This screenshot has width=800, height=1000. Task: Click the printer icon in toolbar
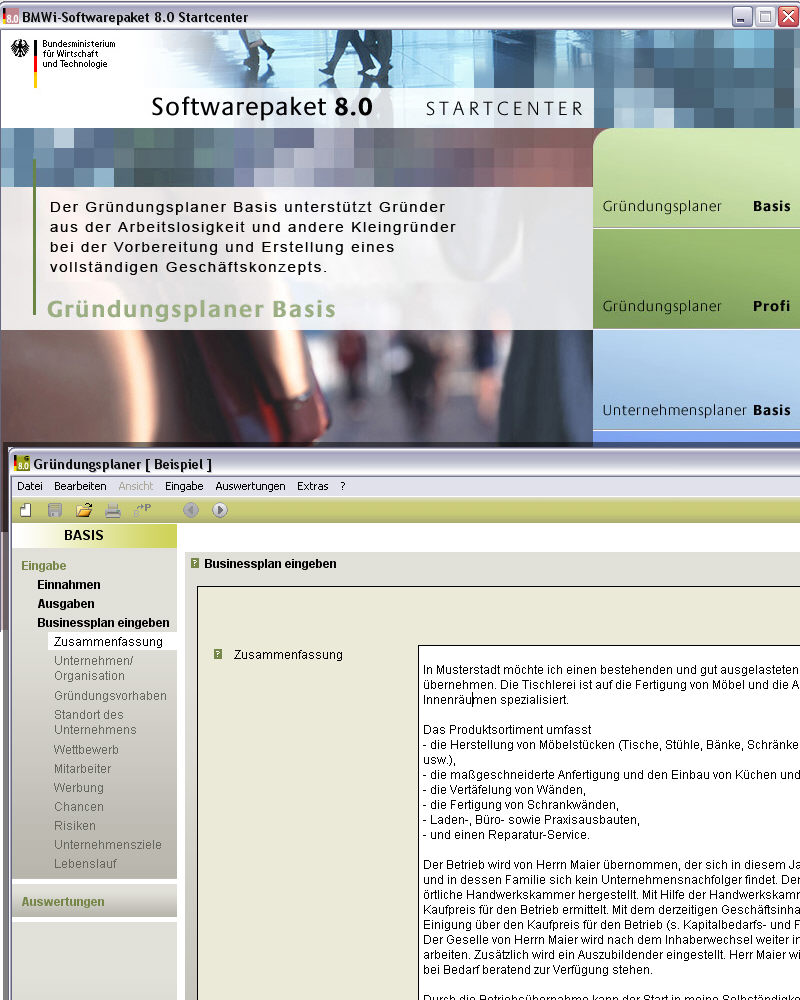(113, 510)
